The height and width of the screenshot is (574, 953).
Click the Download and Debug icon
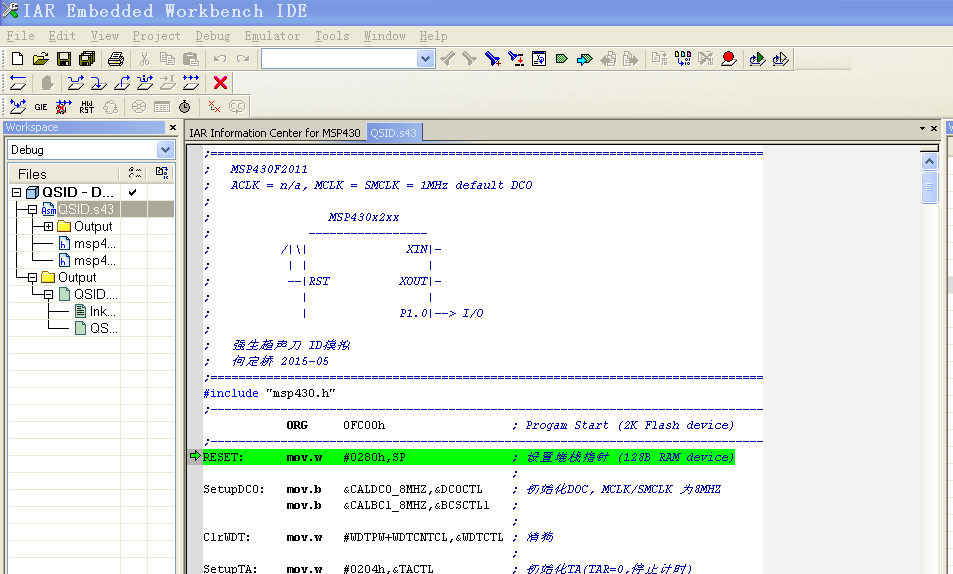pyautogui.click(x=757, y=59)
